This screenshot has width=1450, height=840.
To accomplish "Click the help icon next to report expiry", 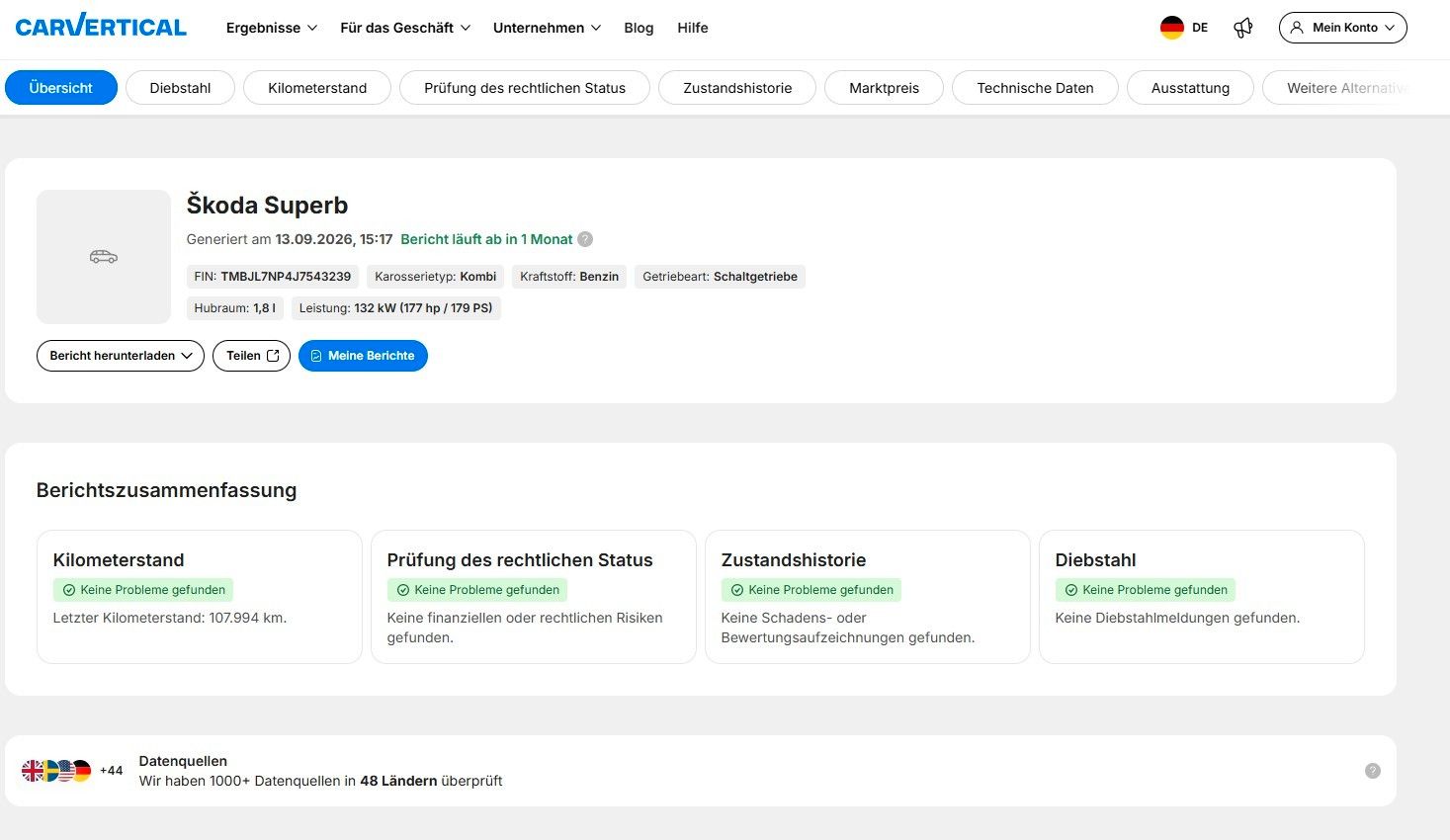I will 585,239.
